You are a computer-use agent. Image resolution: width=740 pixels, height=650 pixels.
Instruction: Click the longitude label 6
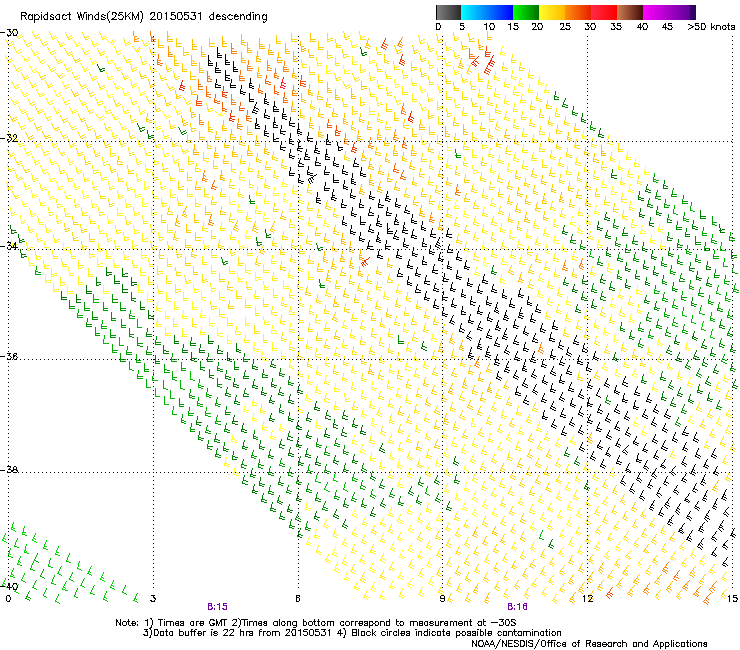pos(298,599)
